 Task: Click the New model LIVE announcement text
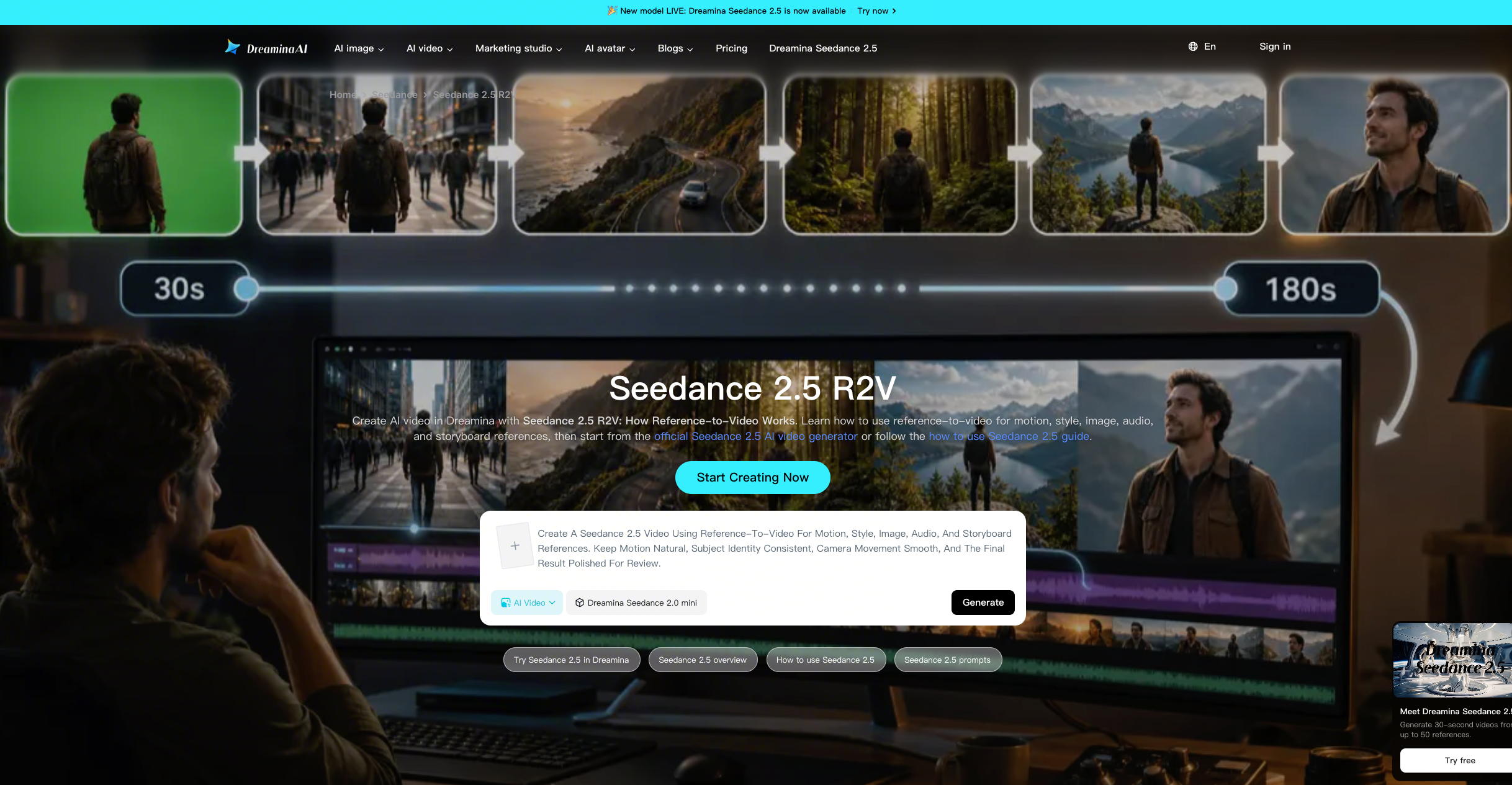pos(732,11)
